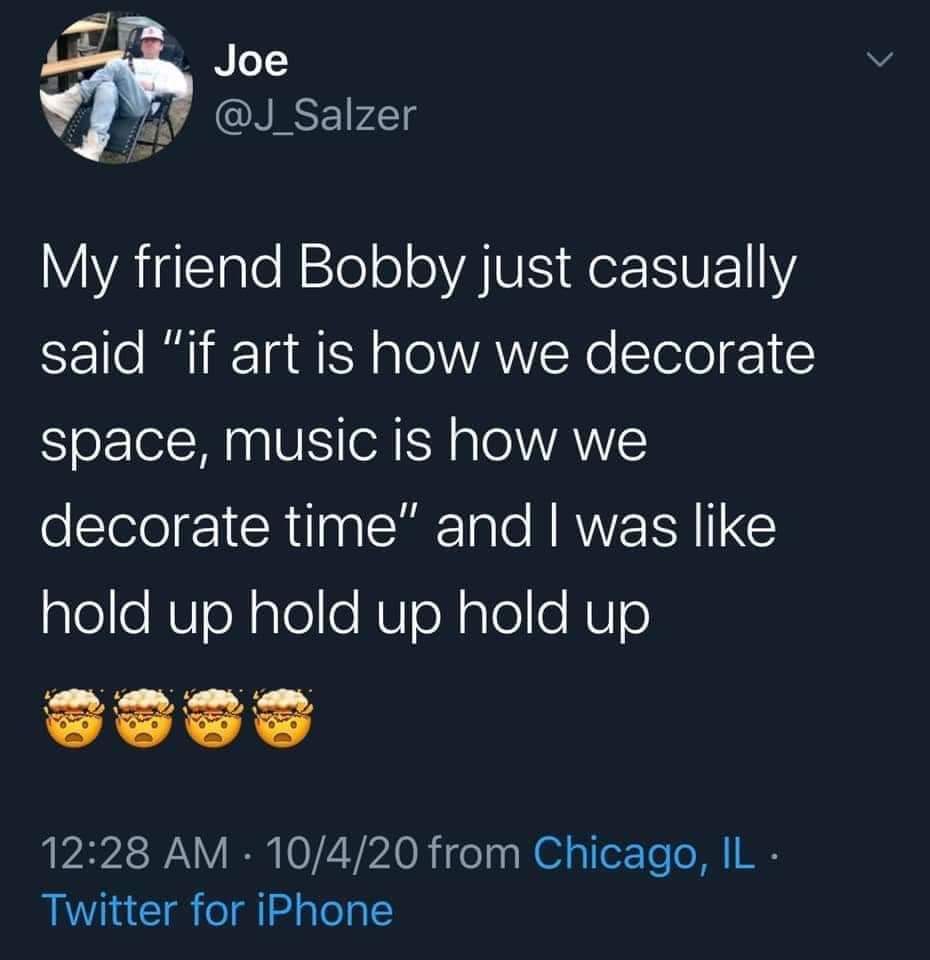
Task: Tap the last exploding head emoji
Action: [x=282, y=718]
